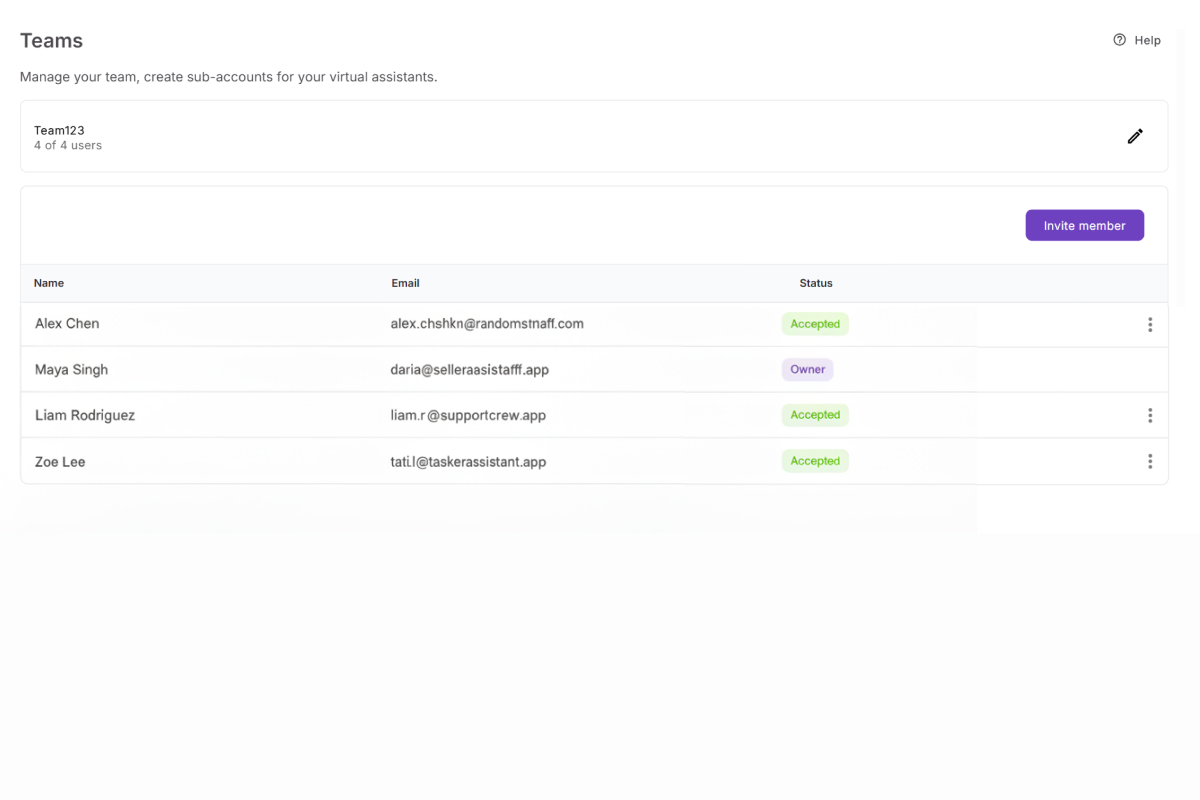Image resolution: width=1200 pixels, height=800 pixels.
Task: Click the Status column header
Action: point(816,283)
